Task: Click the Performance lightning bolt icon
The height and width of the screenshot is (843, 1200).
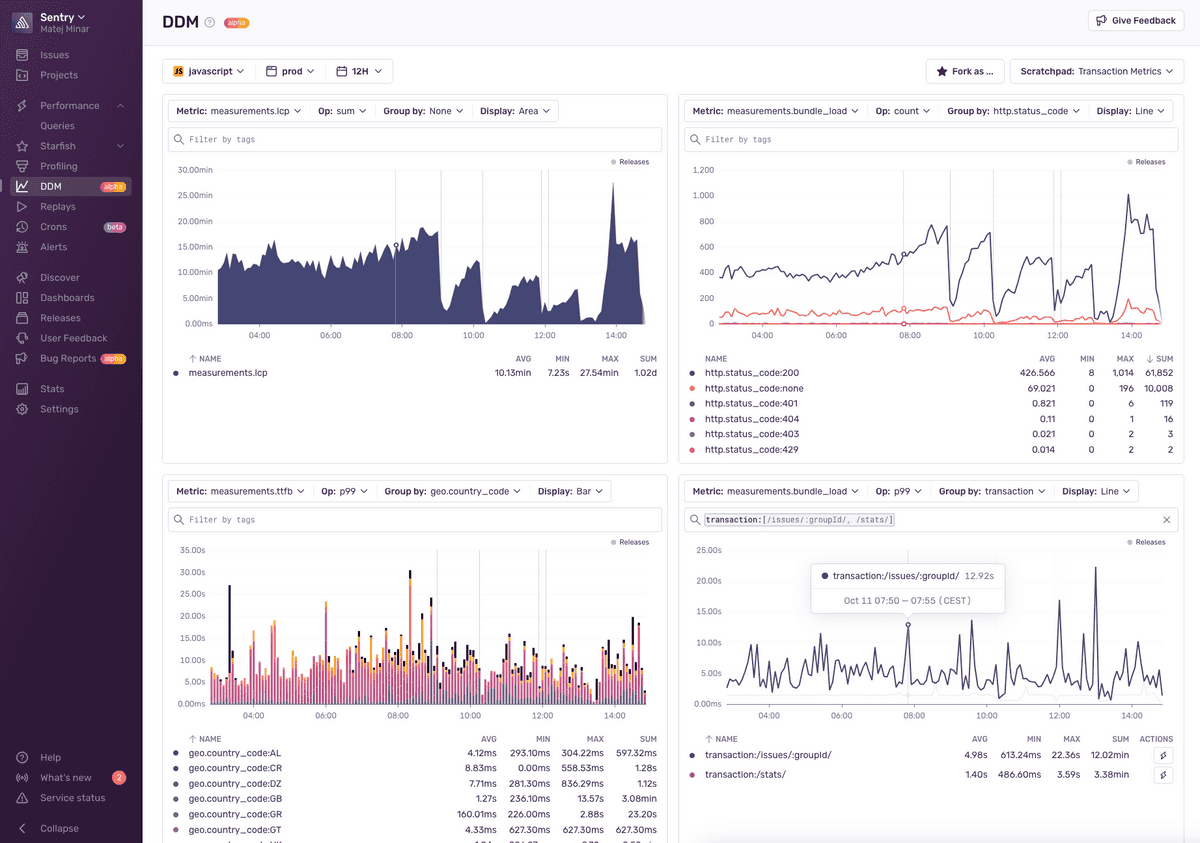Action: [22, 106]
